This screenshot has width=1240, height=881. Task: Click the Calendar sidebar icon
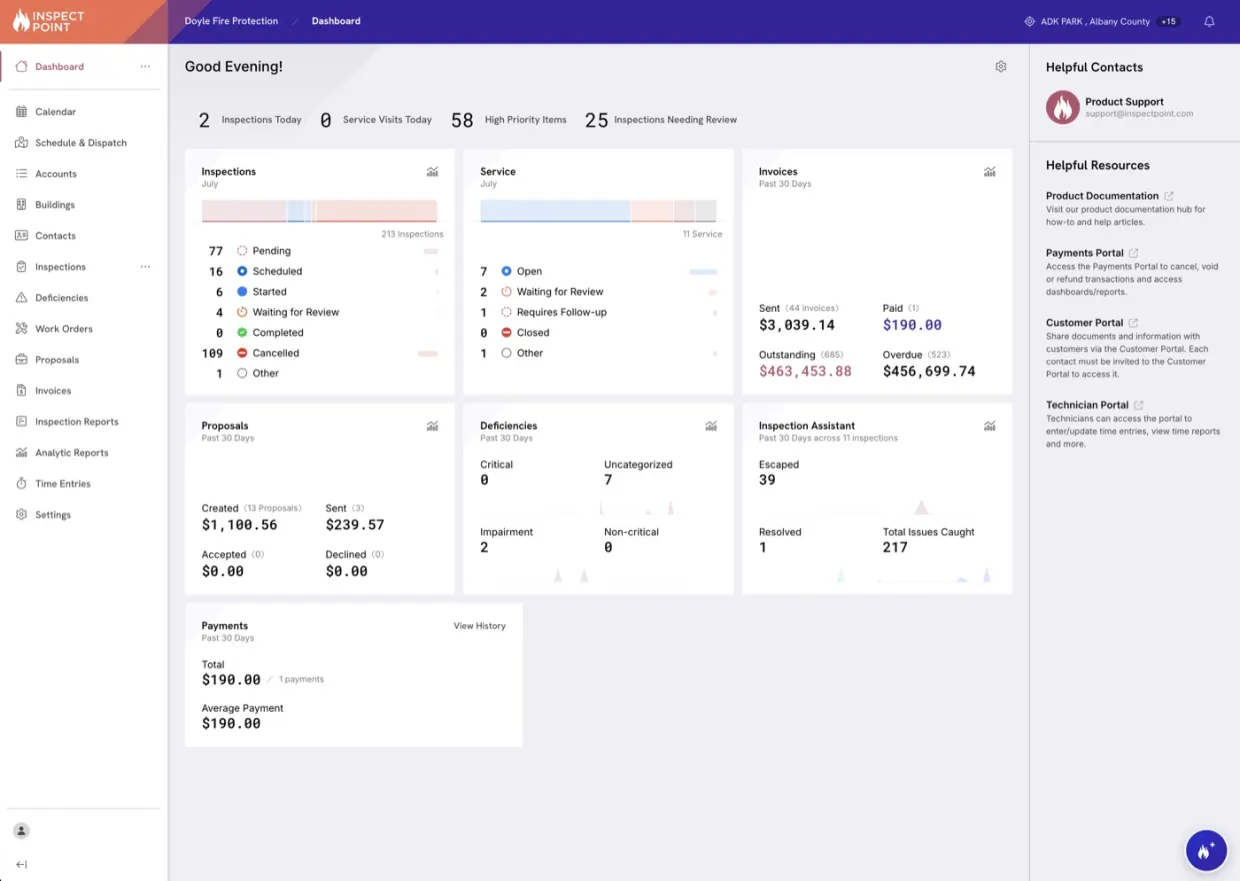point(21,112)
